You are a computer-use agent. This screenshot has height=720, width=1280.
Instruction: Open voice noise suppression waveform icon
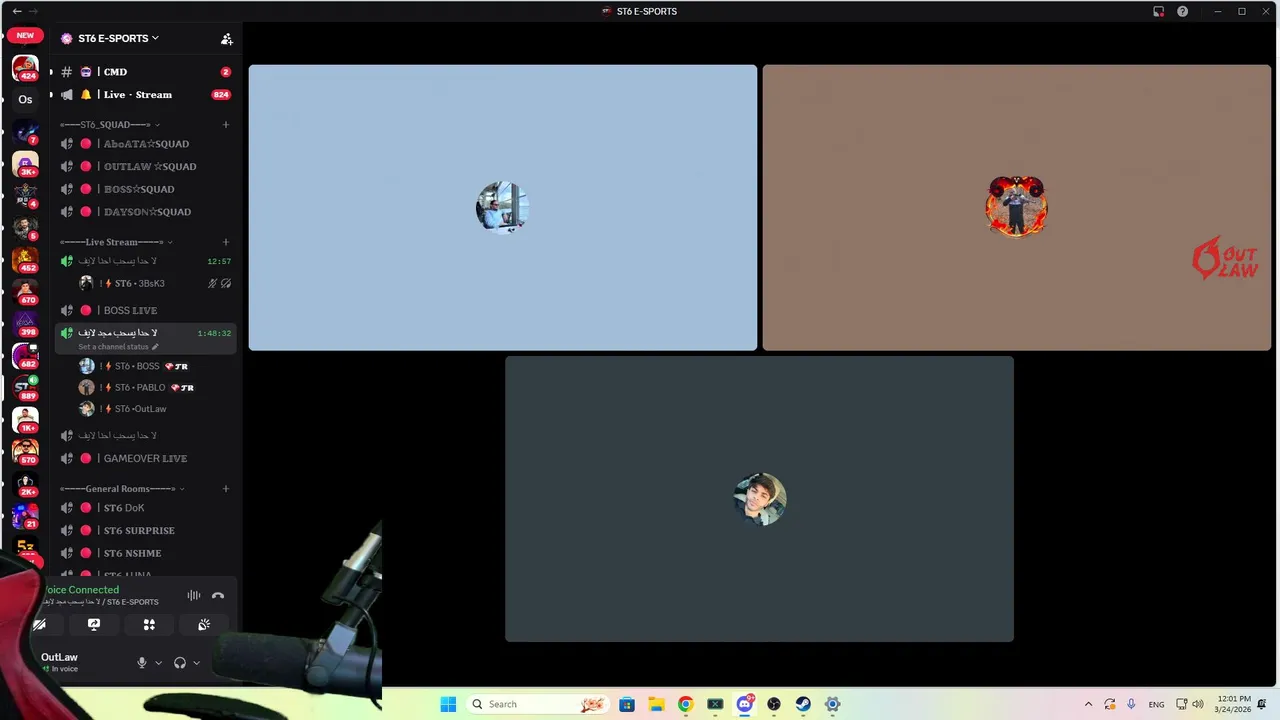coord(194,596)
